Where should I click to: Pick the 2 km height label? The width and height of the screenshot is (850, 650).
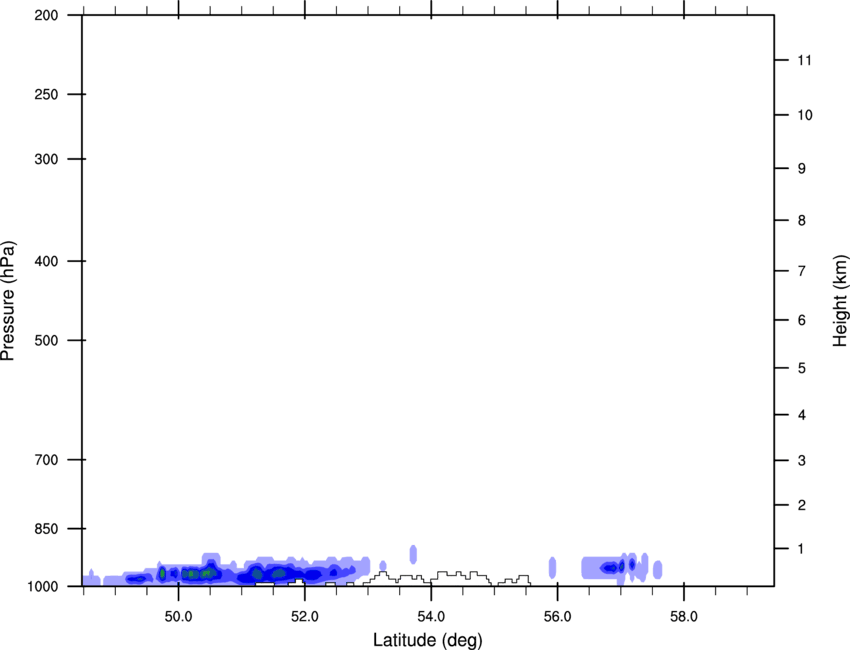pos(801,505)
